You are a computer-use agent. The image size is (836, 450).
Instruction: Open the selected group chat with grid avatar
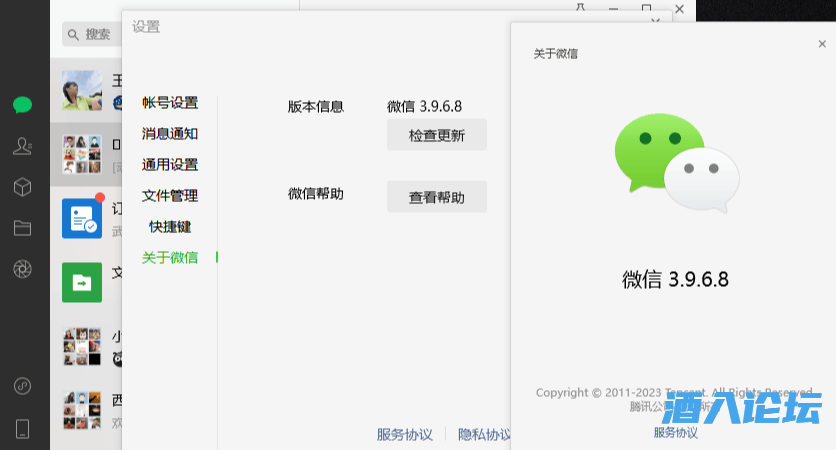coord(82,154)
